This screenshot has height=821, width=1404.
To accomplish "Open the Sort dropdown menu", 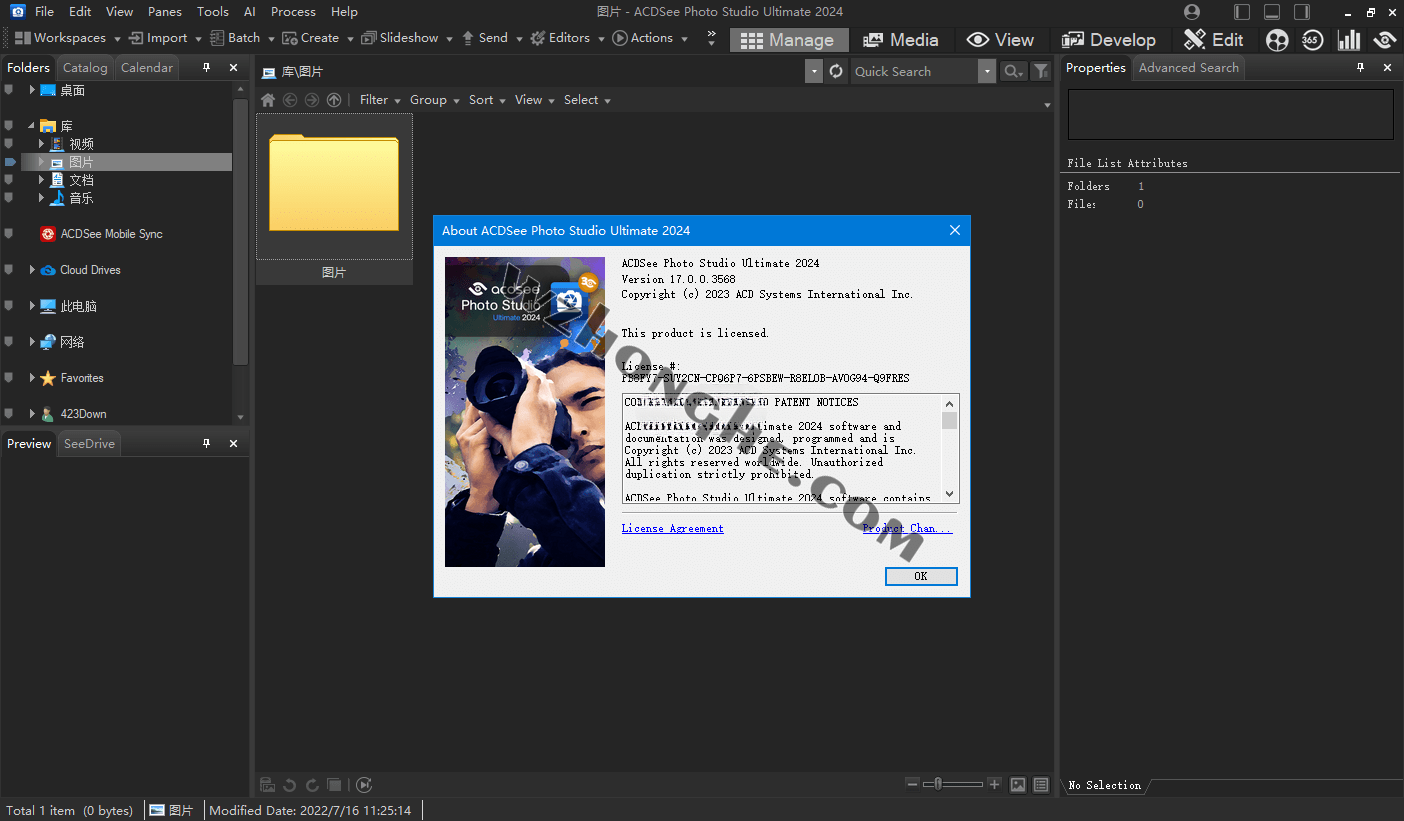I will tap(487, 100).
